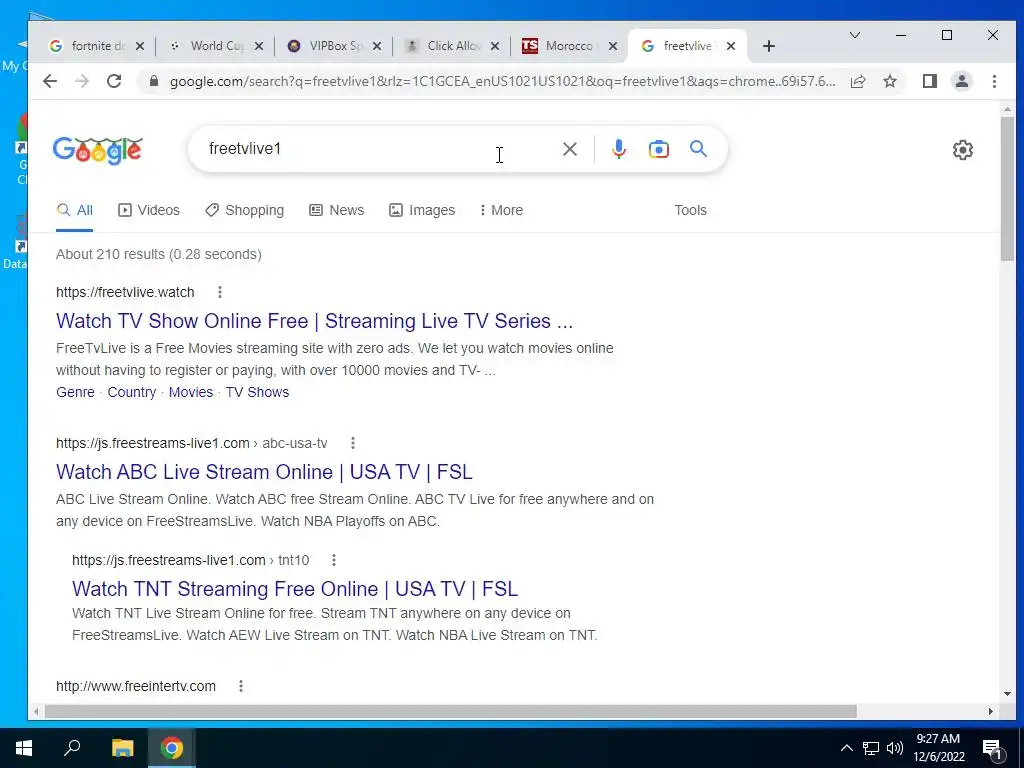Open options for abc-usa-tv result
Image resolution: width=1024 pixels, height=768 pixels.
point(353,443)
